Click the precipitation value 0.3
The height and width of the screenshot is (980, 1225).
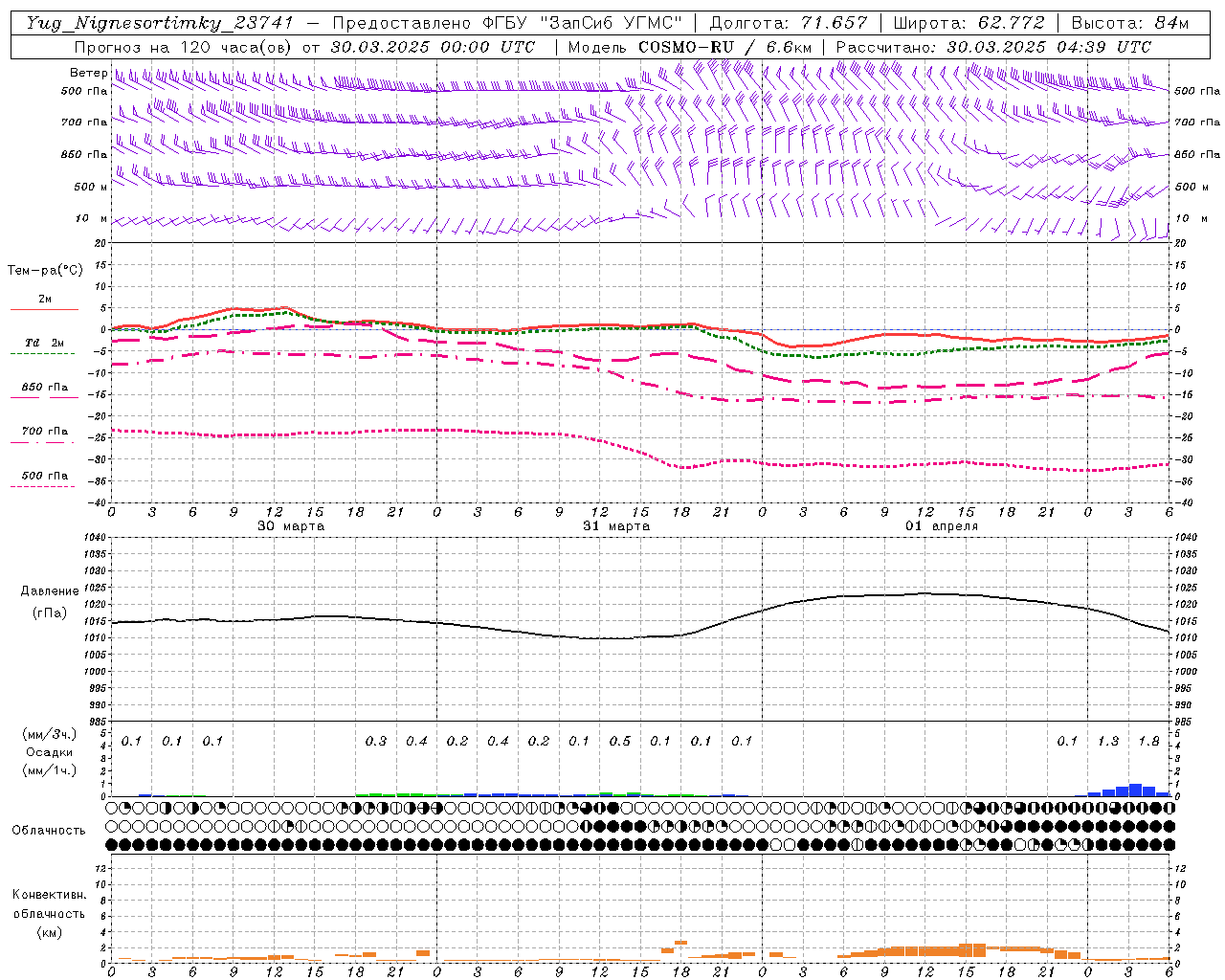click(x=376, y=741)
